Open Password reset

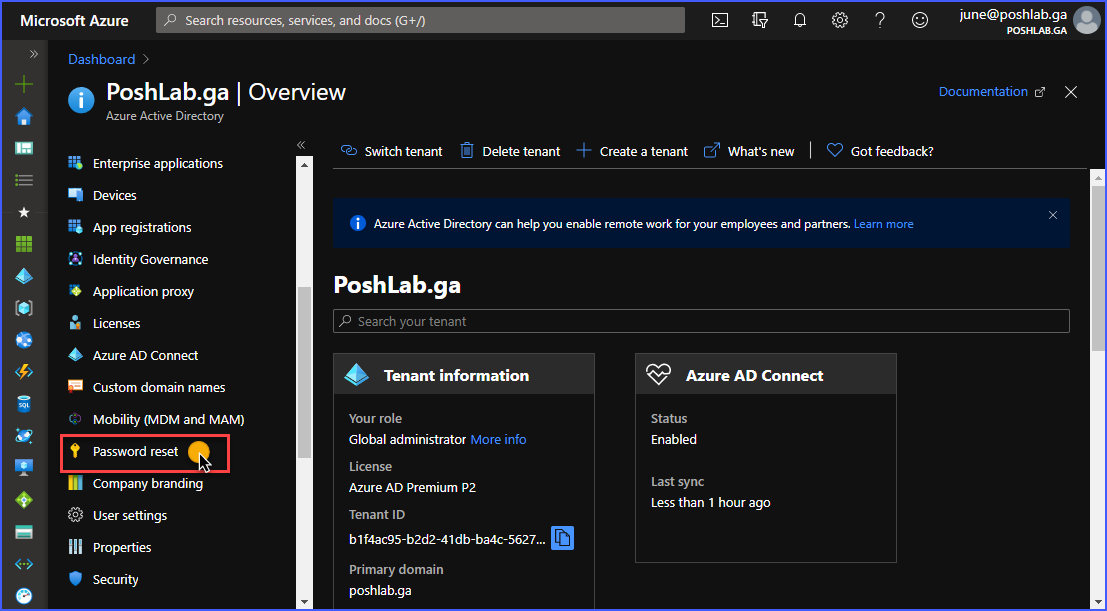pyautogui.click(x=136, y=451)
